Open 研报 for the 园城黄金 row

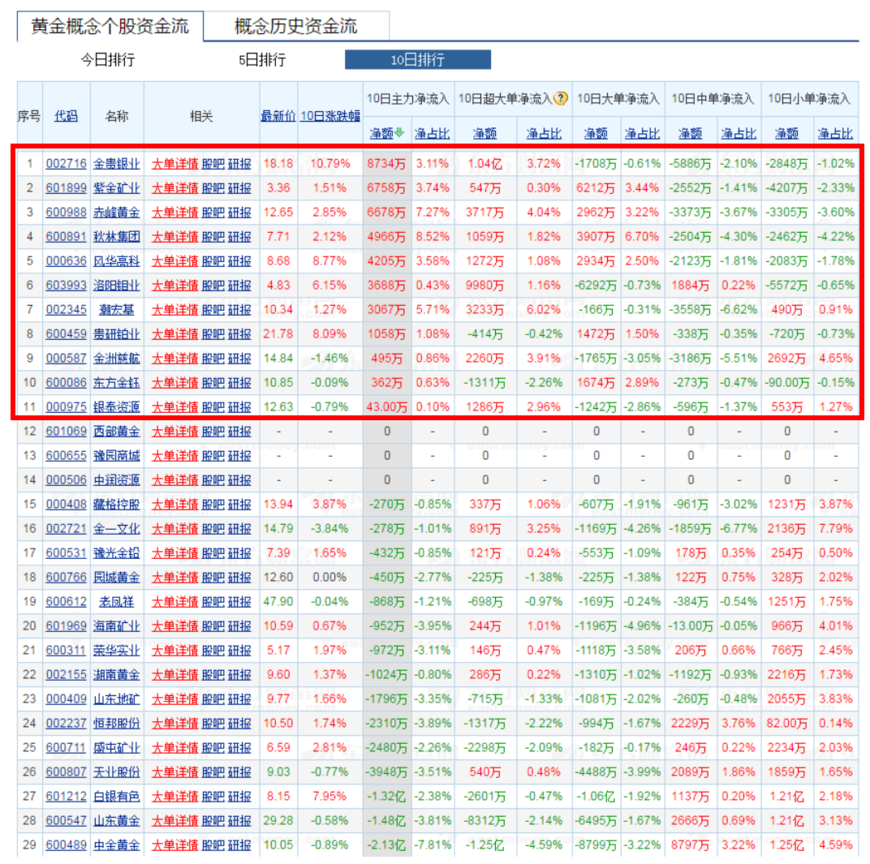(240, 578)
